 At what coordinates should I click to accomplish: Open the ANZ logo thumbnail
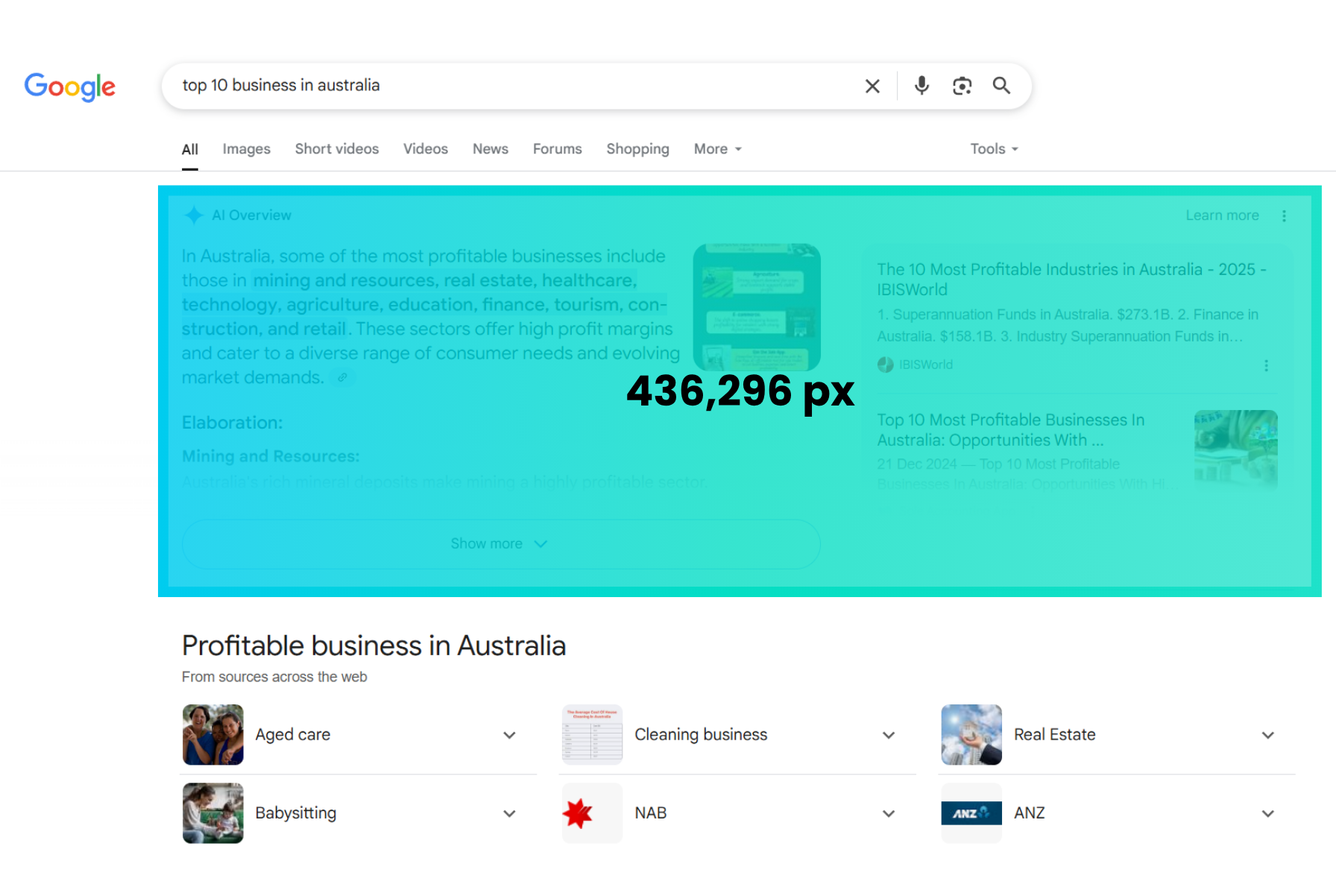click(971, 813)
